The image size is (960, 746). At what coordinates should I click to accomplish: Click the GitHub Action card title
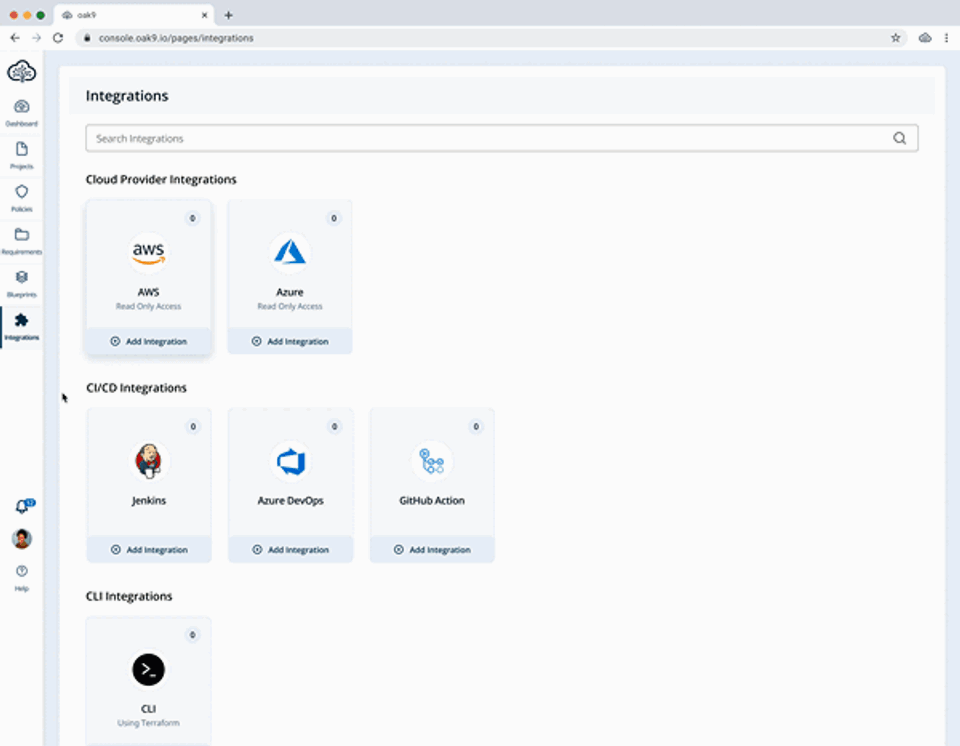[432, 500]
